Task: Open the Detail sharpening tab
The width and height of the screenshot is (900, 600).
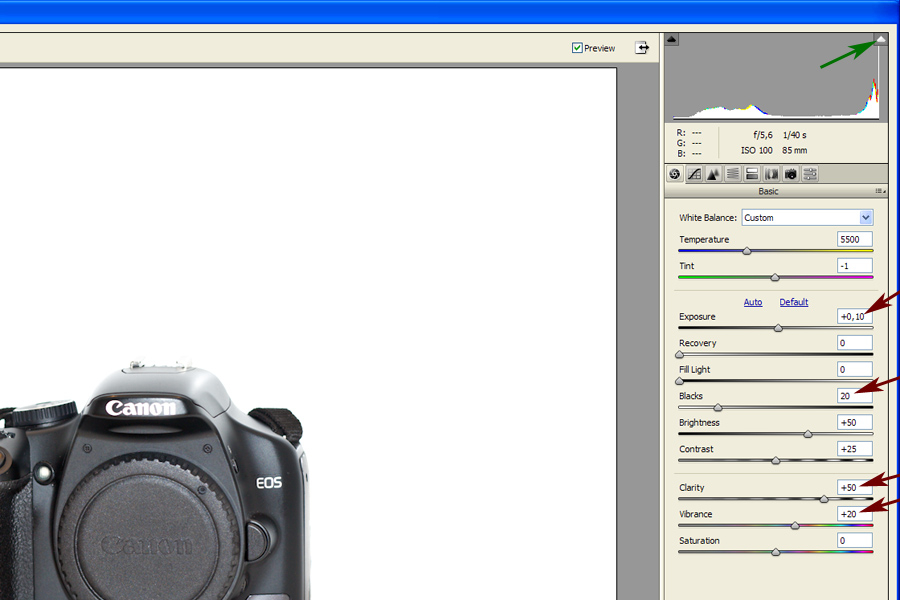Action: (x=713, y=174)
